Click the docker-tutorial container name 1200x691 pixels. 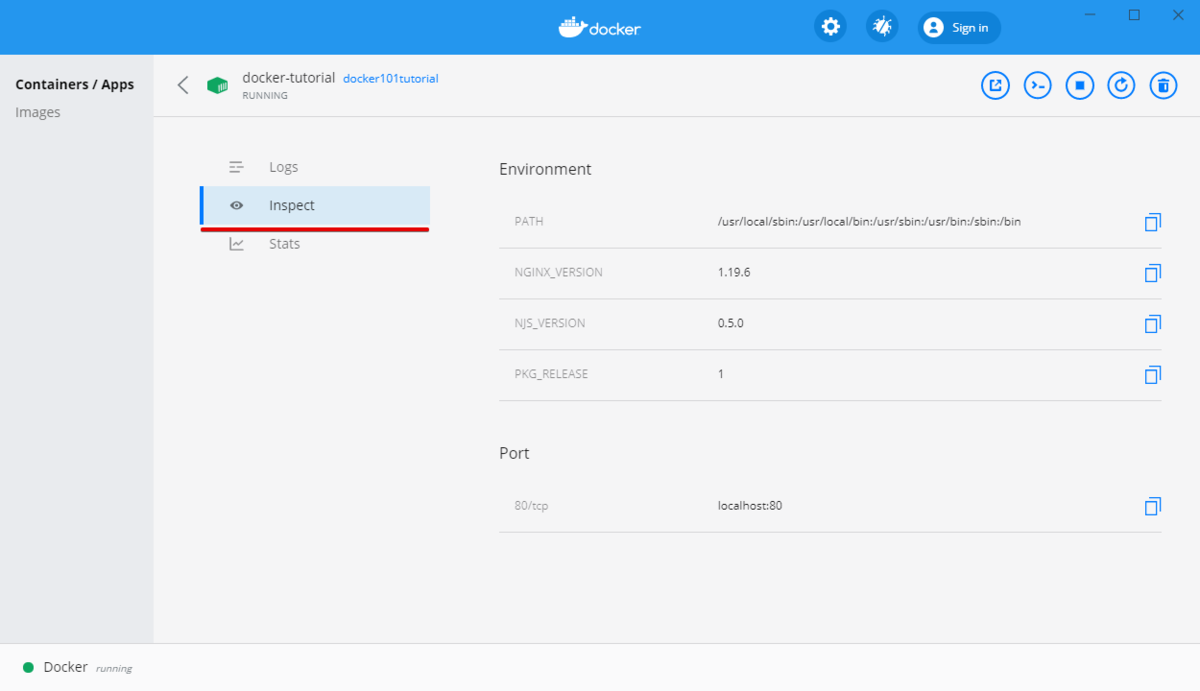pos(289,78)
